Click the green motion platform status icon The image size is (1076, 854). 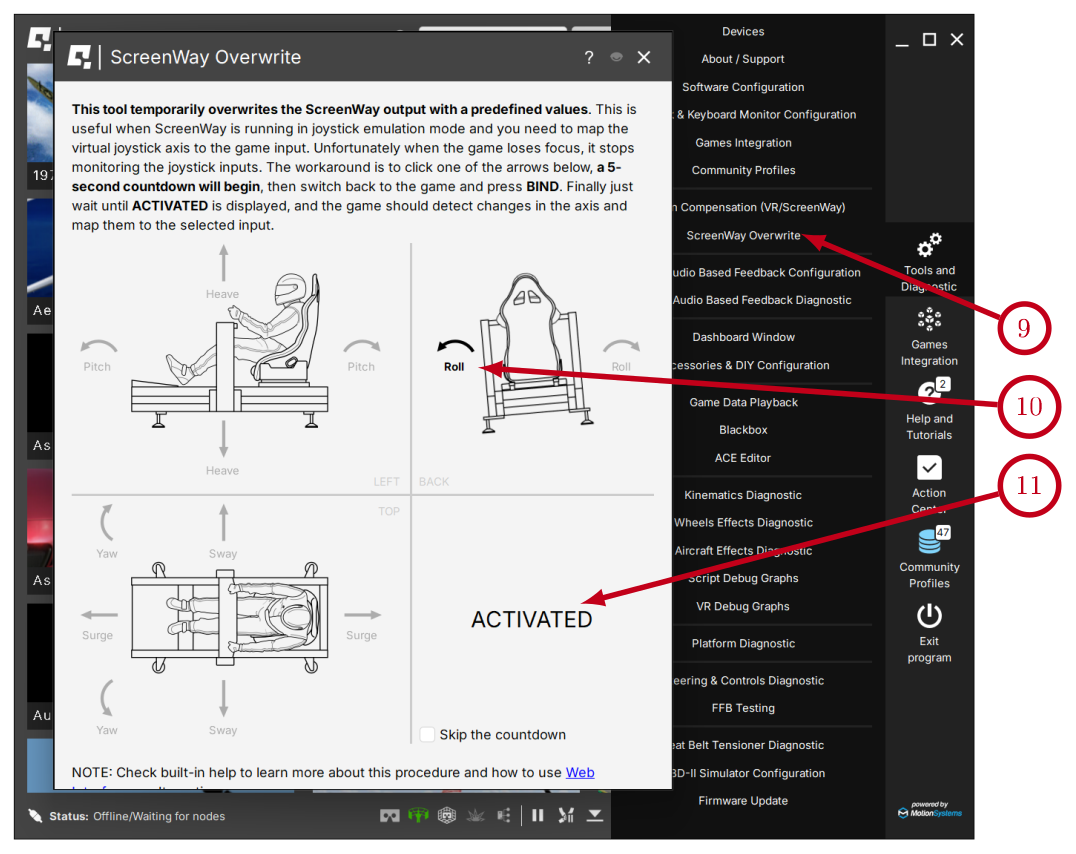419,816
